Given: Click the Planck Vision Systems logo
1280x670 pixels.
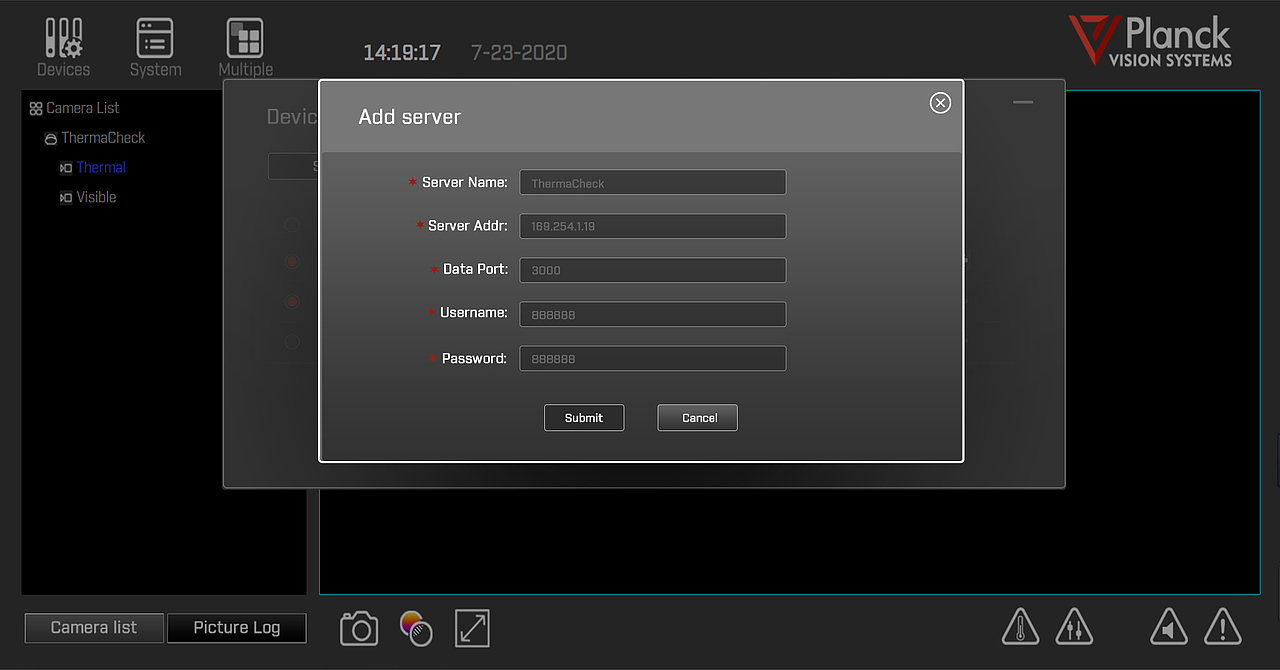Looking at the screenshot, I should [x=1150, y=41].
